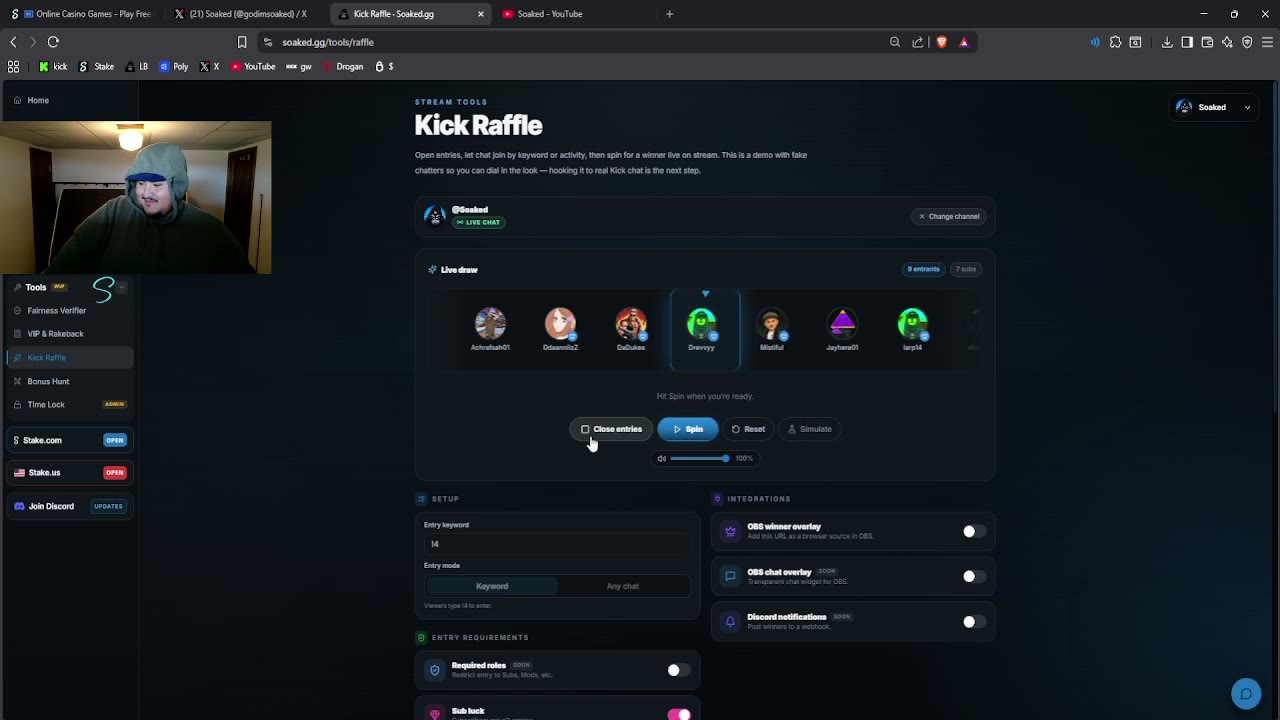This screenshot has width=1280, height=720.
Task: Click the OBS chat overlay bubble icon
Action: (x=730, y=576)
